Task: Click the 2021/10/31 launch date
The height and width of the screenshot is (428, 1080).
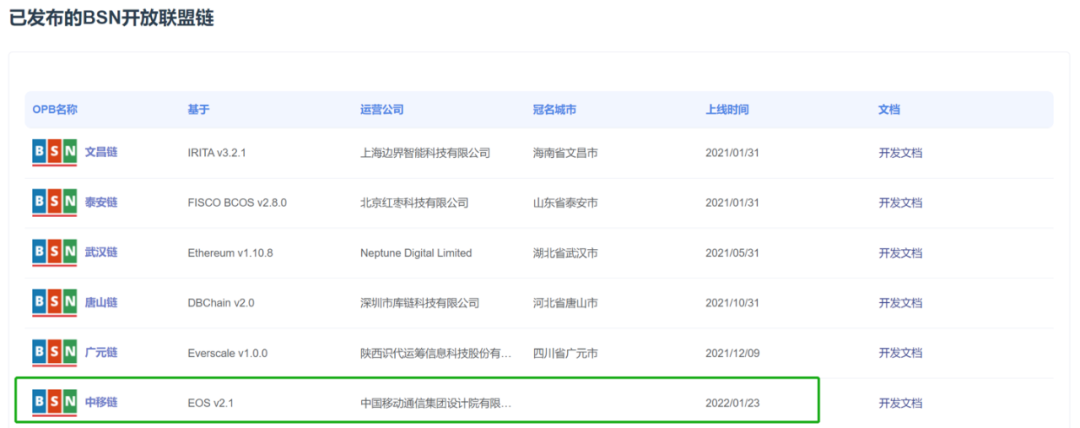Action: coord(731,303)
